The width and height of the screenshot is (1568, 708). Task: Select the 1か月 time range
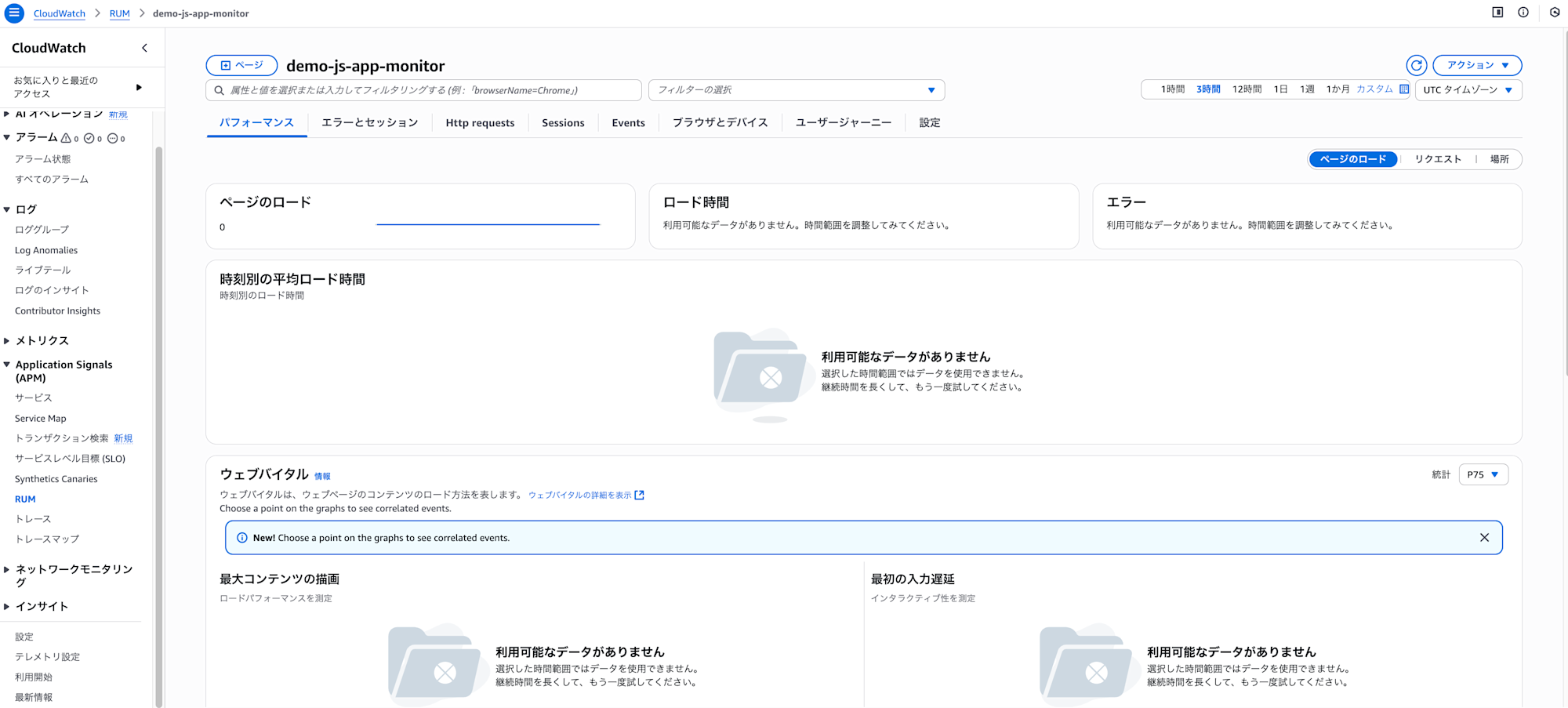coord(1338,89)
